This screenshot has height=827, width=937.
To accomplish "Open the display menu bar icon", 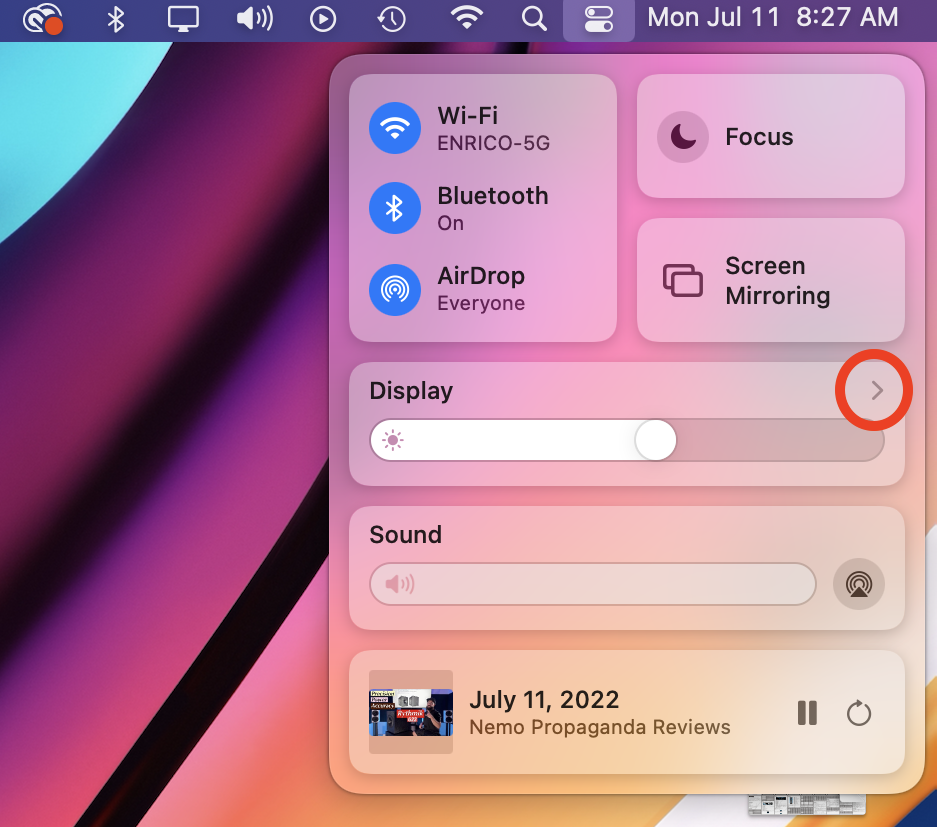I will (x=183, y=19).
